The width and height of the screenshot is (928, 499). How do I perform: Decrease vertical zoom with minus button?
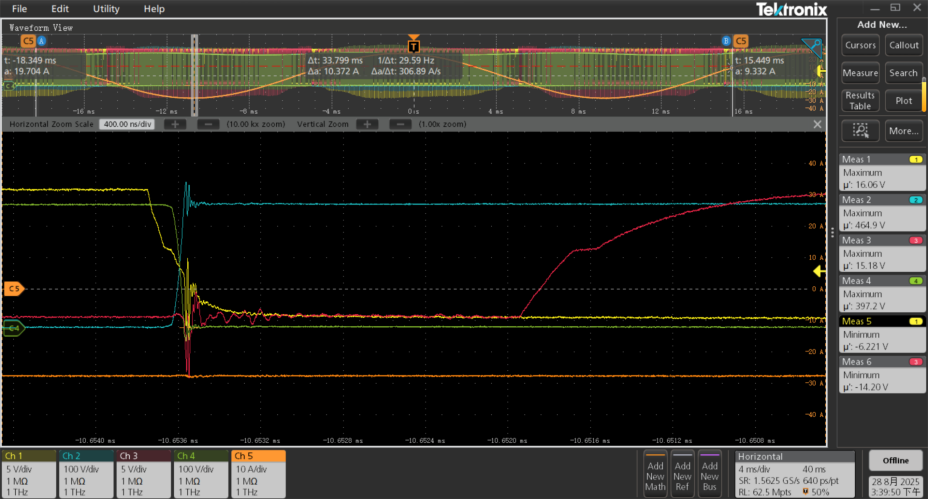tap(399, 124)
